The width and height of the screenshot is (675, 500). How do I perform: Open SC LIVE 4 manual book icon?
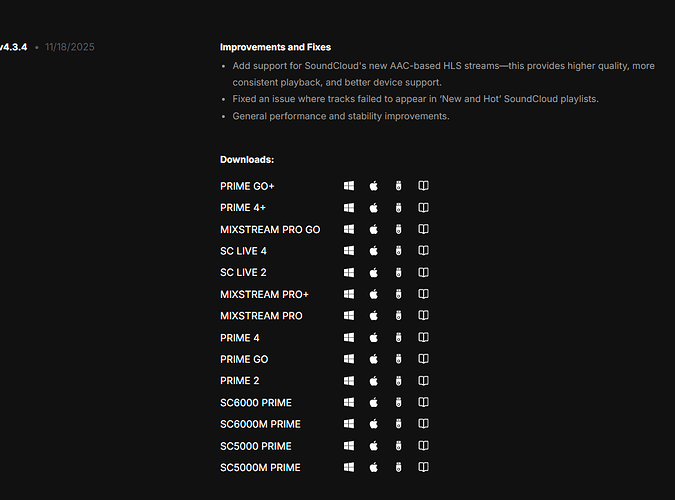tap(423, 251)
